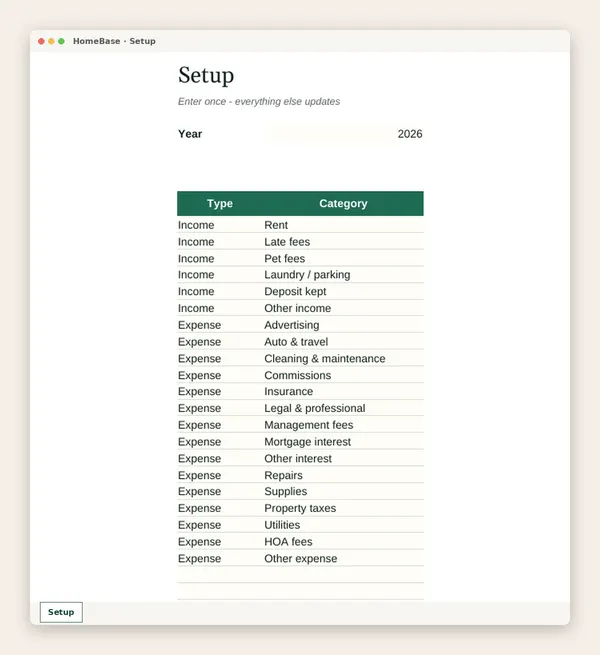600x655 pixels.
Task: Select the Type column header
Action: [220, 203]
